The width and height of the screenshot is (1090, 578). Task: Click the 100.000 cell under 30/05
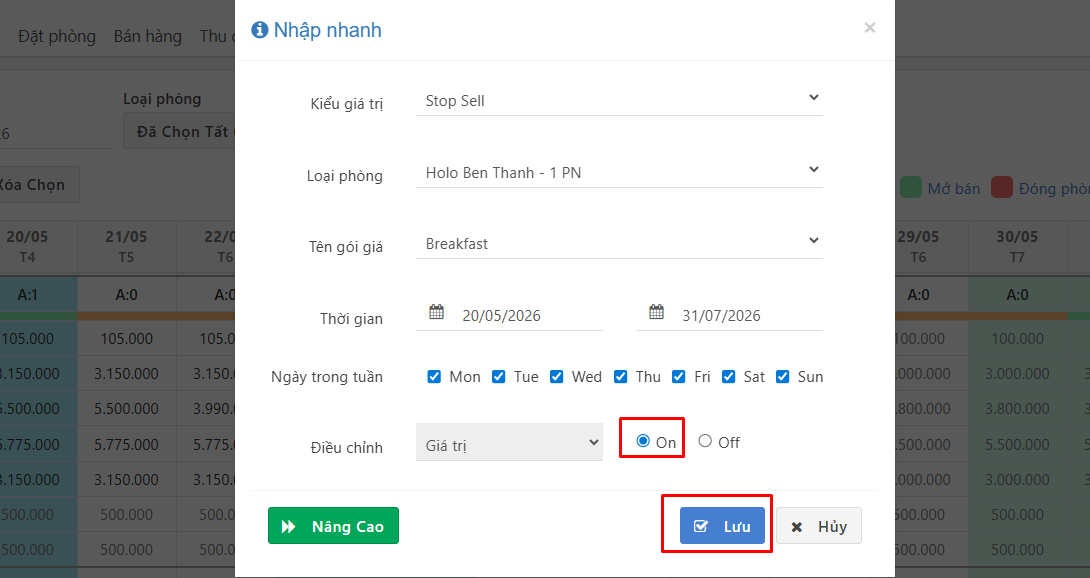pyautogui.click(x=1017, y=339)
